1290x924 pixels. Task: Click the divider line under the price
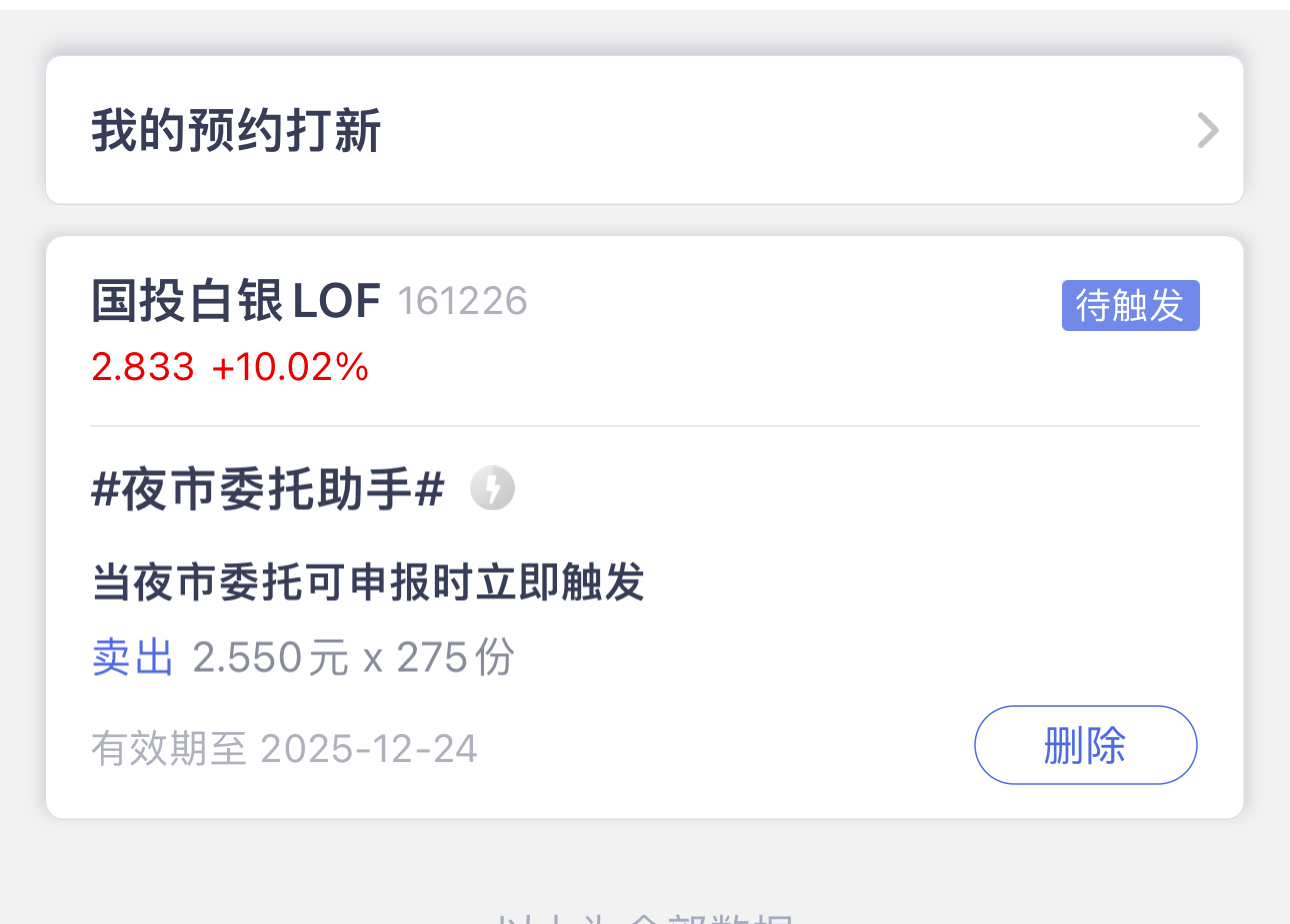tap(644, 426)
